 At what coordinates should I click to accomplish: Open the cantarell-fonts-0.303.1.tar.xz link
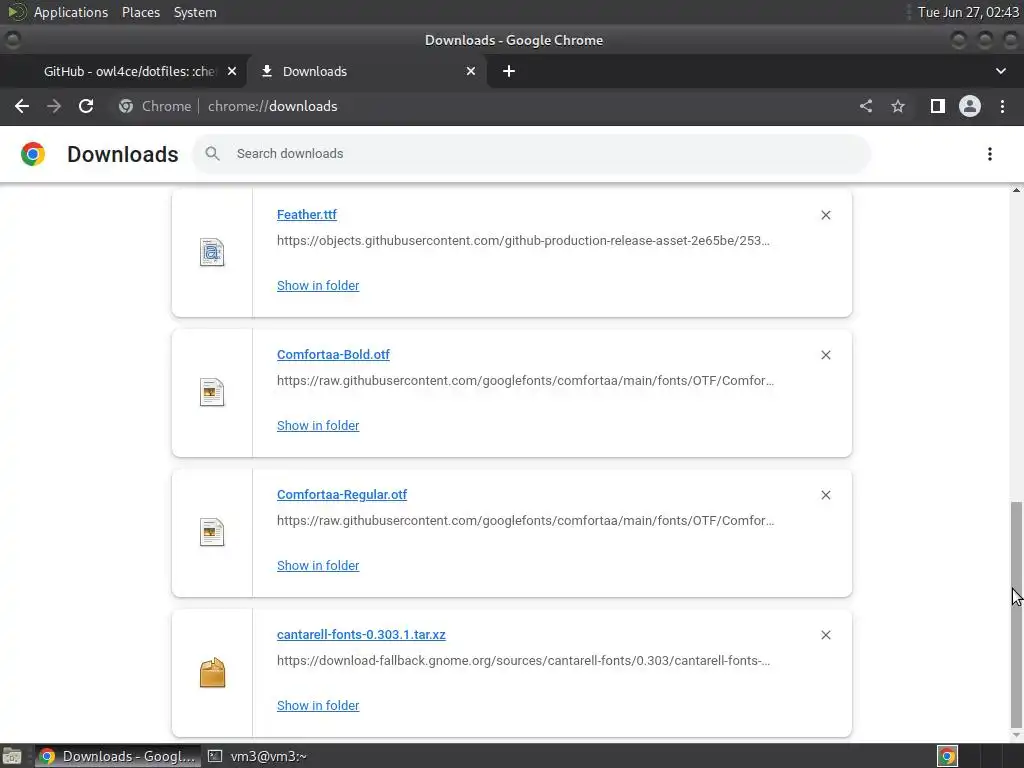(361, 635)
